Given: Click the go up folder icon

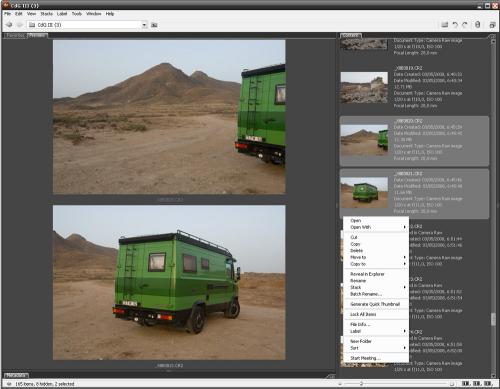Looking at the screenshot, I should (154, 25).
